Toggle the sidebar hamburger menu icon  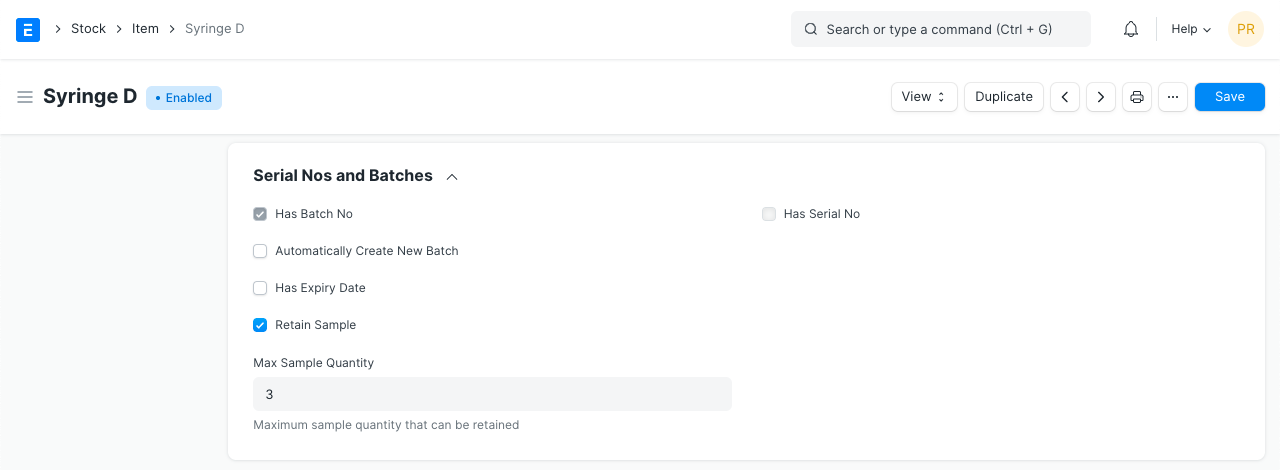[25, 97]
